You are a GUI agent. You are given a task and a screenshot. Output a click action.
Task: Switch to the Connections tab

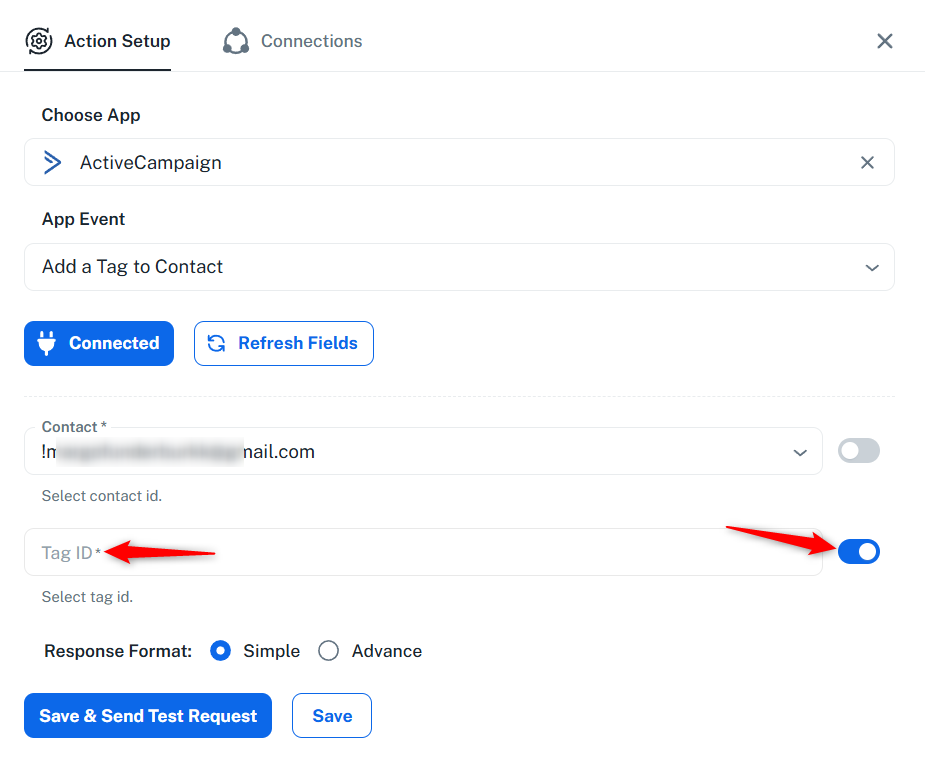(292, 41)
